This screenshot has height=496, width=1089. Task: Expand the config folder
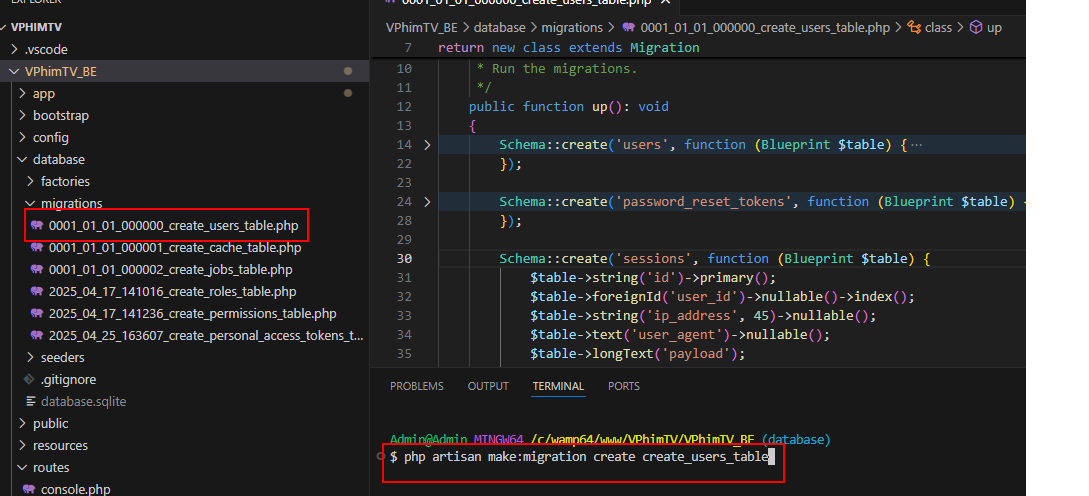point(22,138)
